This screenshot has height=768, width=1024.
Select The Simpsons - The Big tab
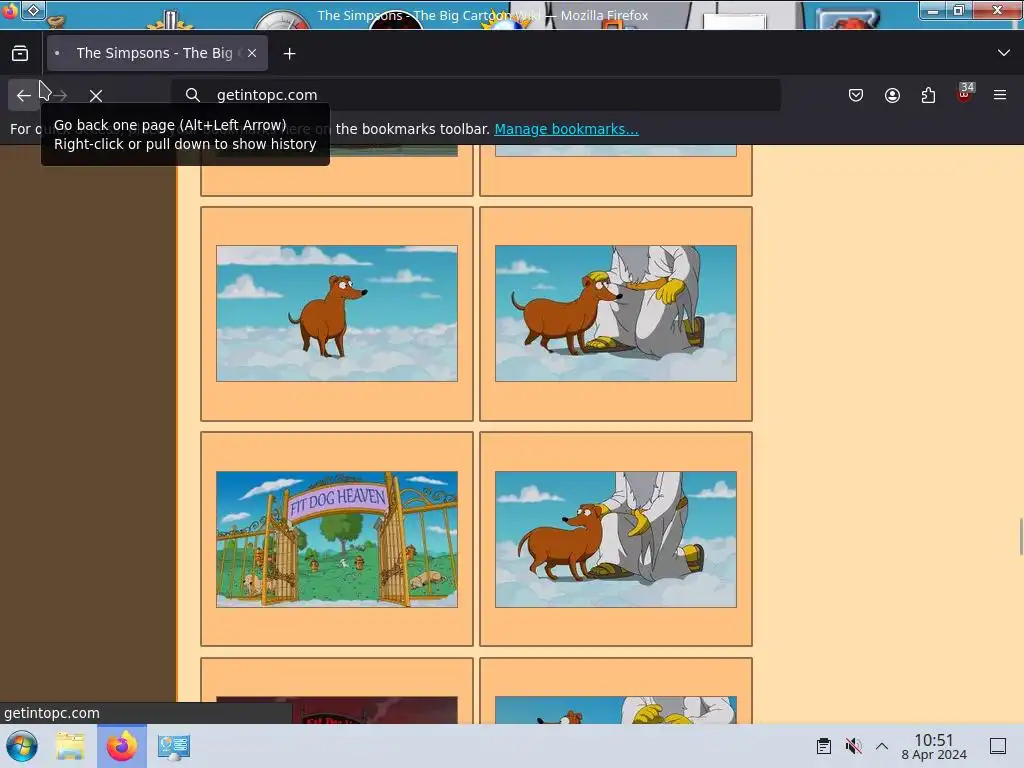pyautogui.click(x=157, y=54)
